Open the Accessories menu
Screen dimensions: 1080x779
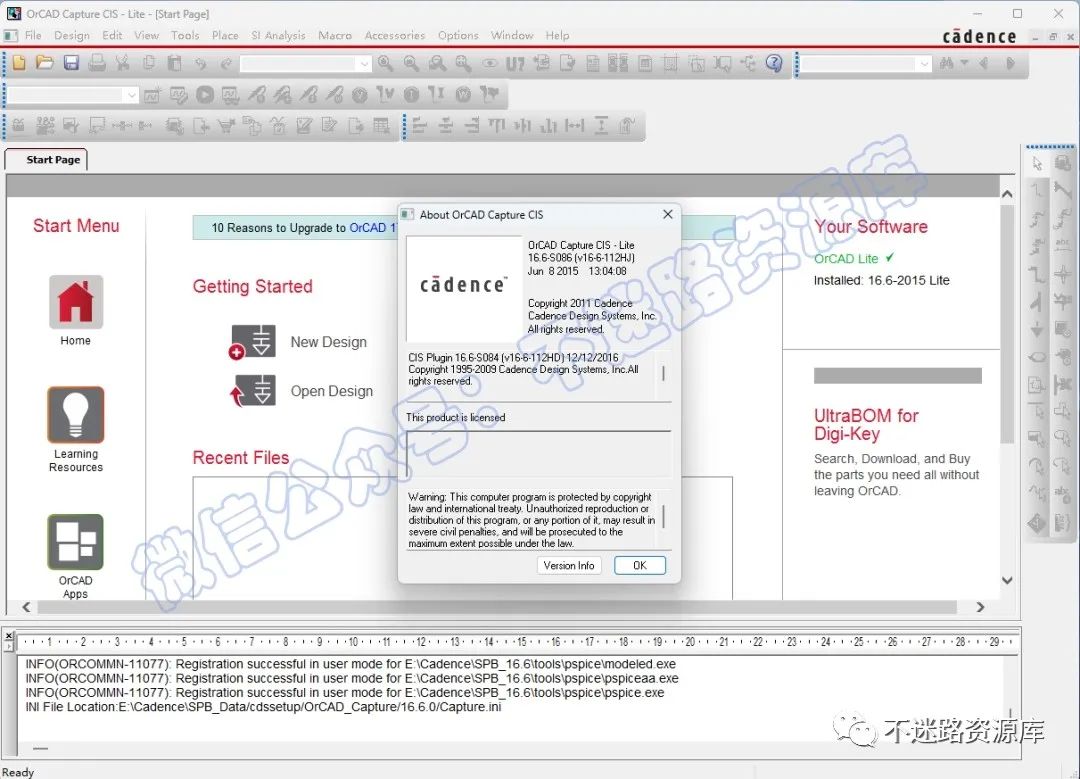tap(395, 35)
